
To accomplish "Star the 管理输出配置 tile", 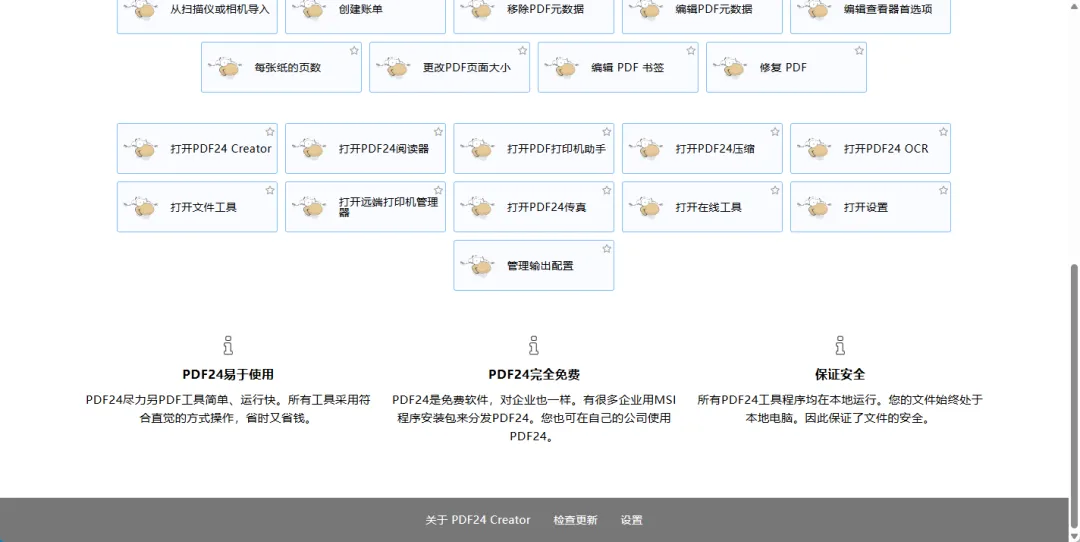I will [607, 249].
